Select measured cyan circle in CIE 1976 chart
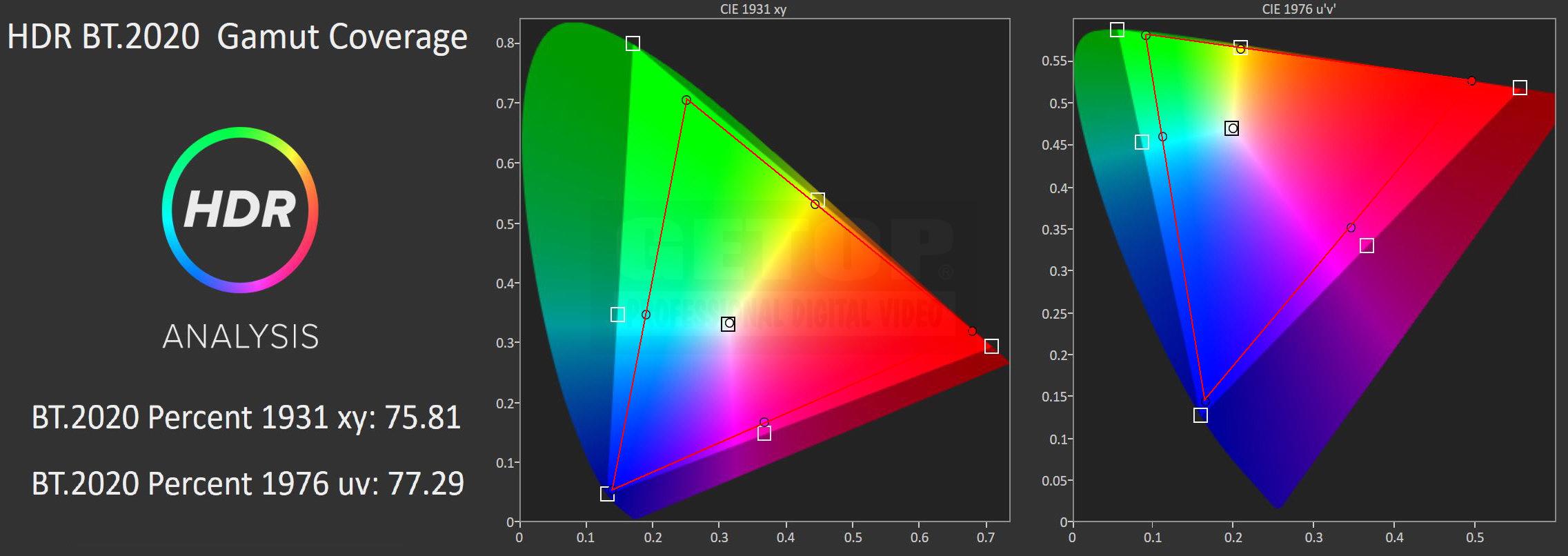 click(1162, 137)
